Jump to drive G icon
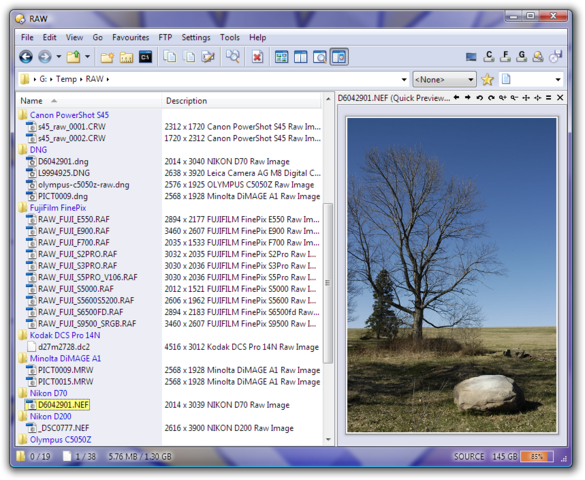This screenshot has width=585, height=480. 521,56
